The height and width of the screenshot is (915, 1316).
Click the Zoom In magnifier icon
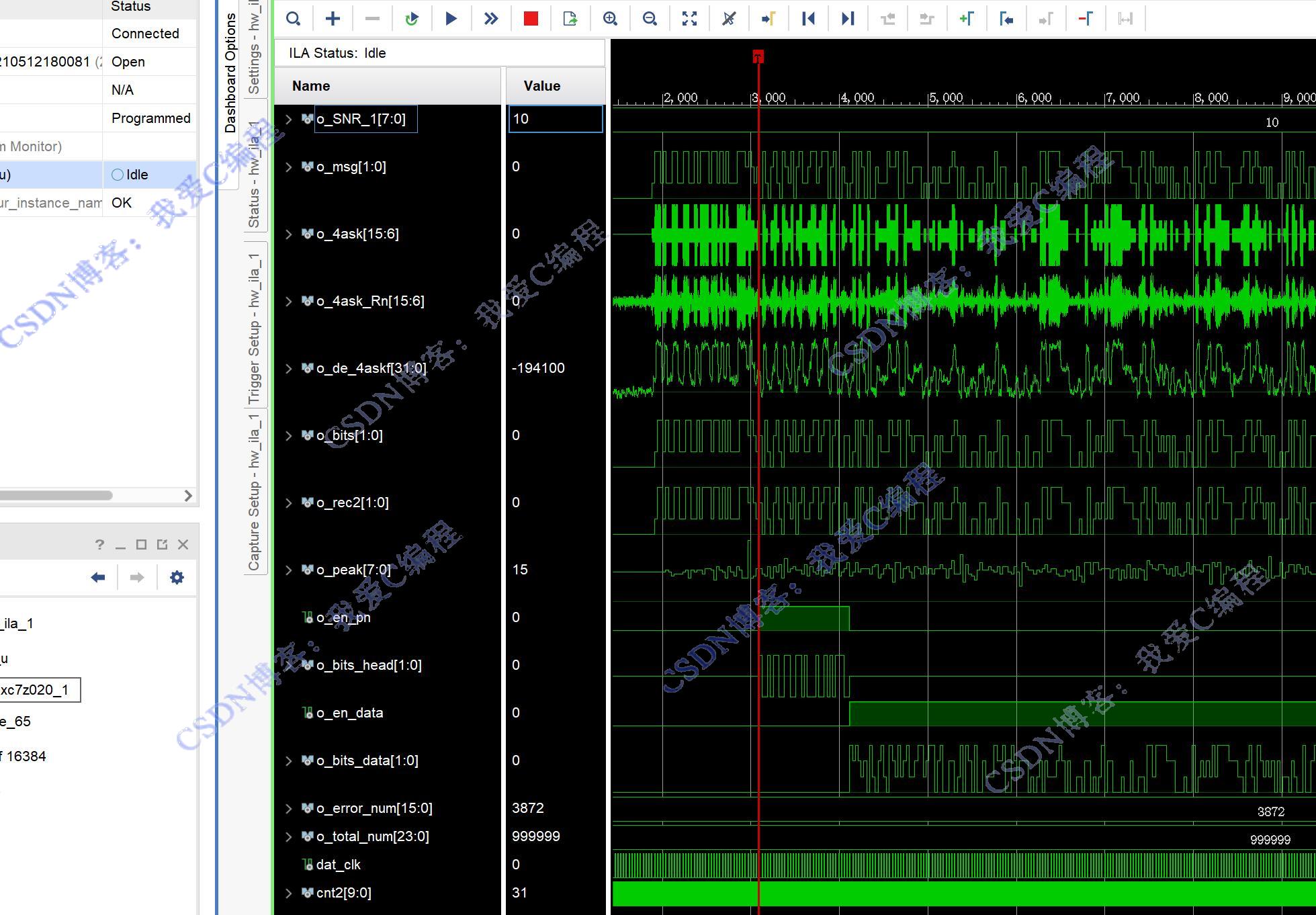pos(610,18)
